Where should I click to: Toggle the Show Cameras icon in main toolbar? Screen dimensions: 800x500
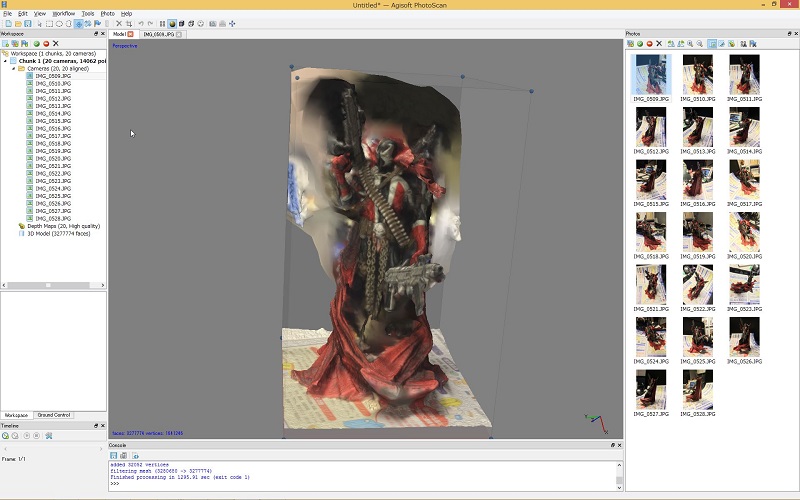click(213, 23)
